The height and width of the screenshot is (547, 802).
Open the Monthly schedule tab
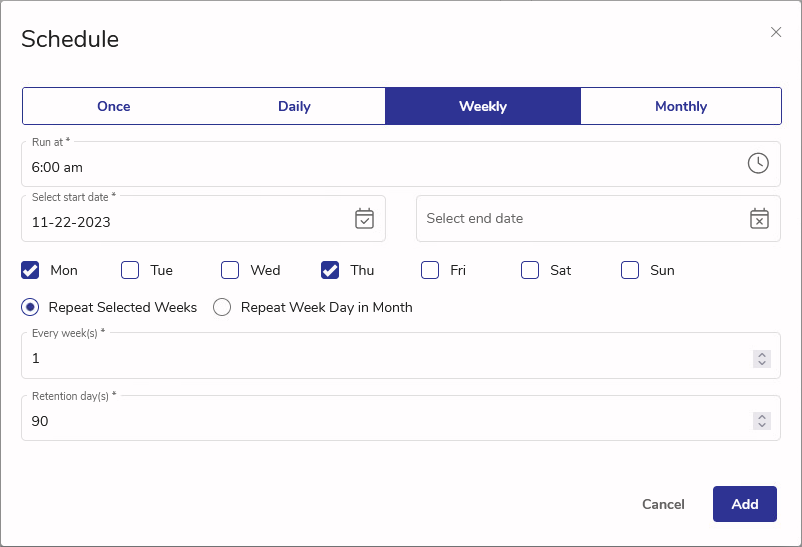[680, 106]
